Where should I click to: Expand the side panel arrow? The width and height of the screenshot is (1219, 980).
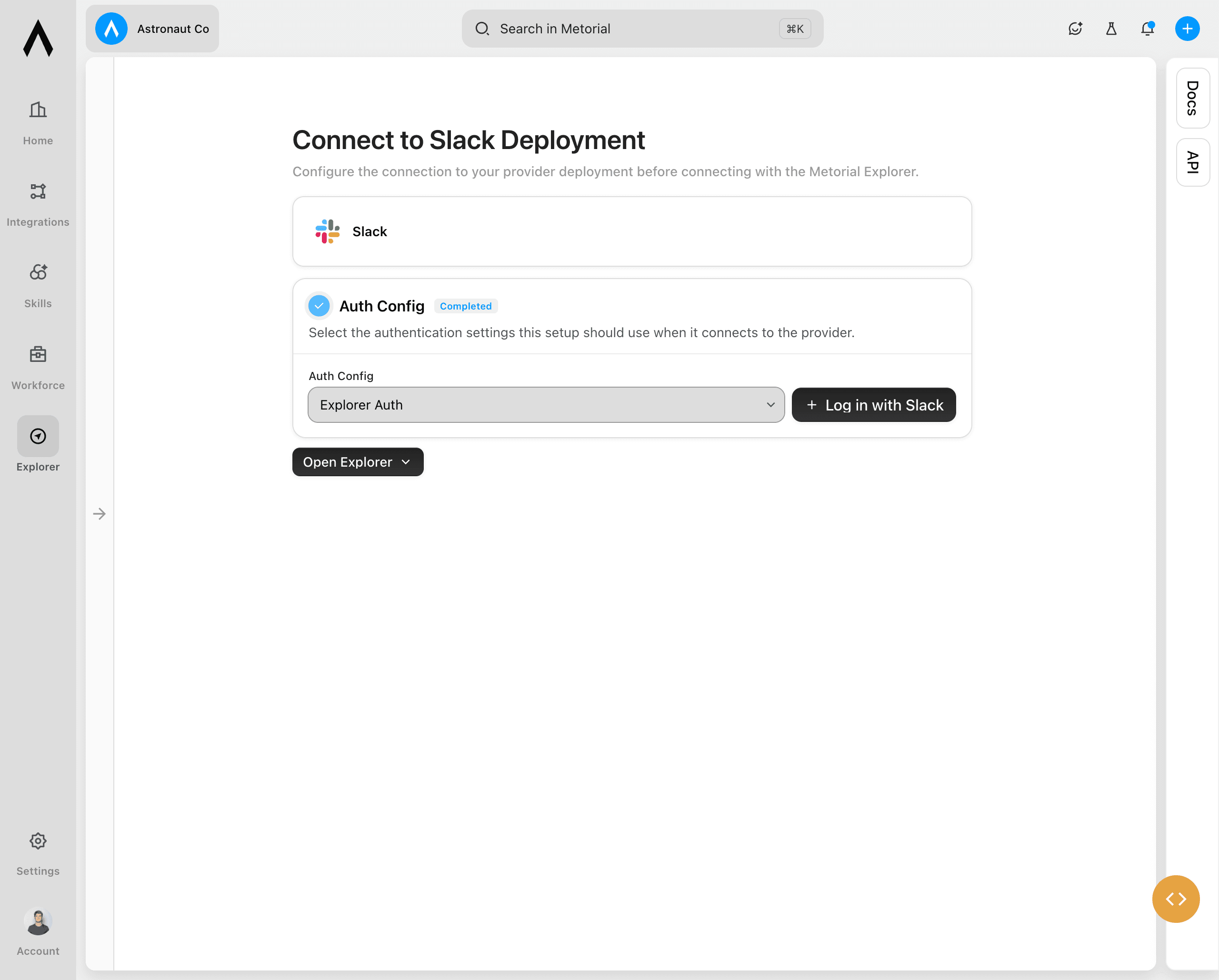(99, 513)
